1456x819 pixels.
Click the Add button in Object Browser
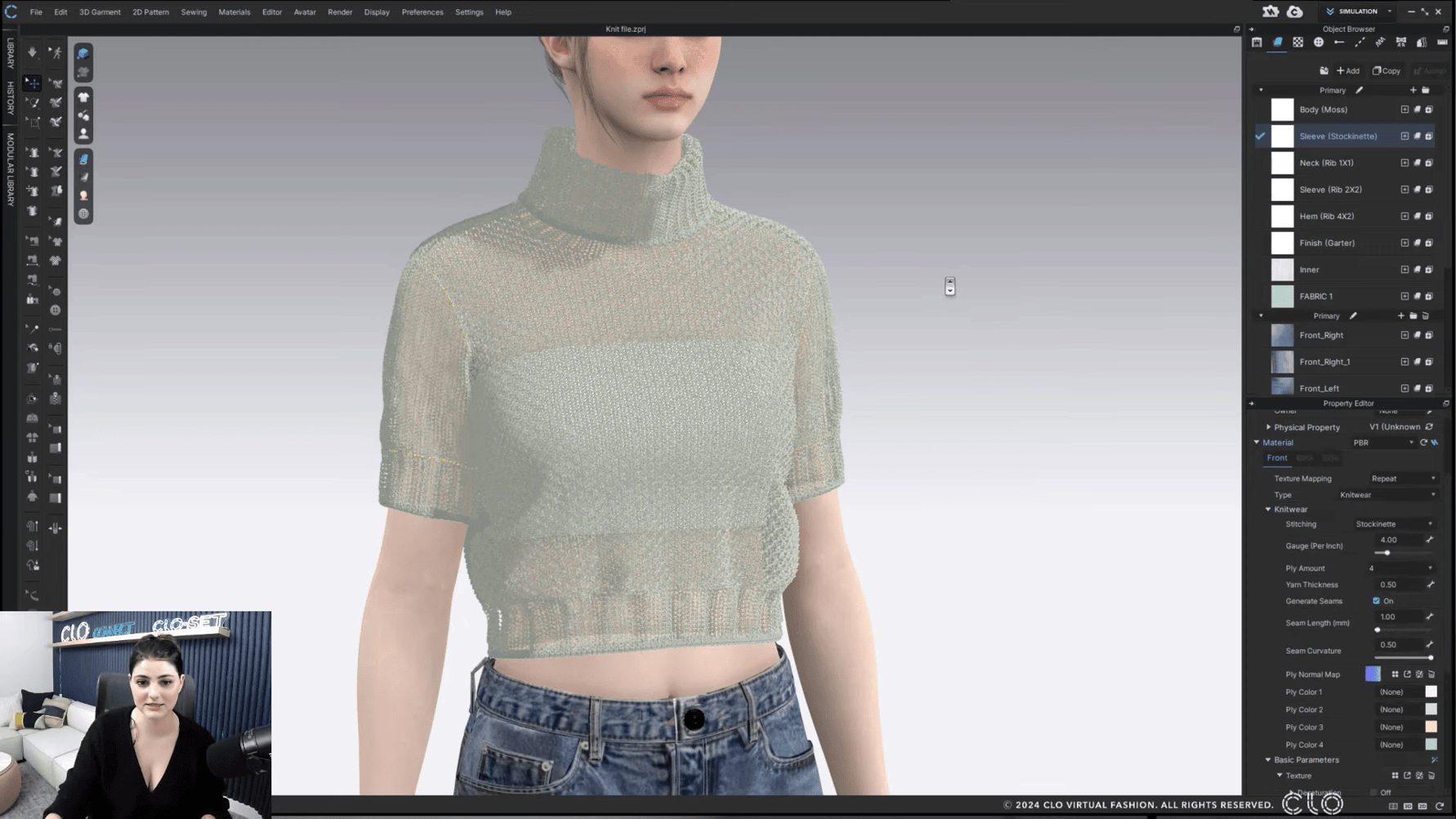click(x=1346, y=70)
